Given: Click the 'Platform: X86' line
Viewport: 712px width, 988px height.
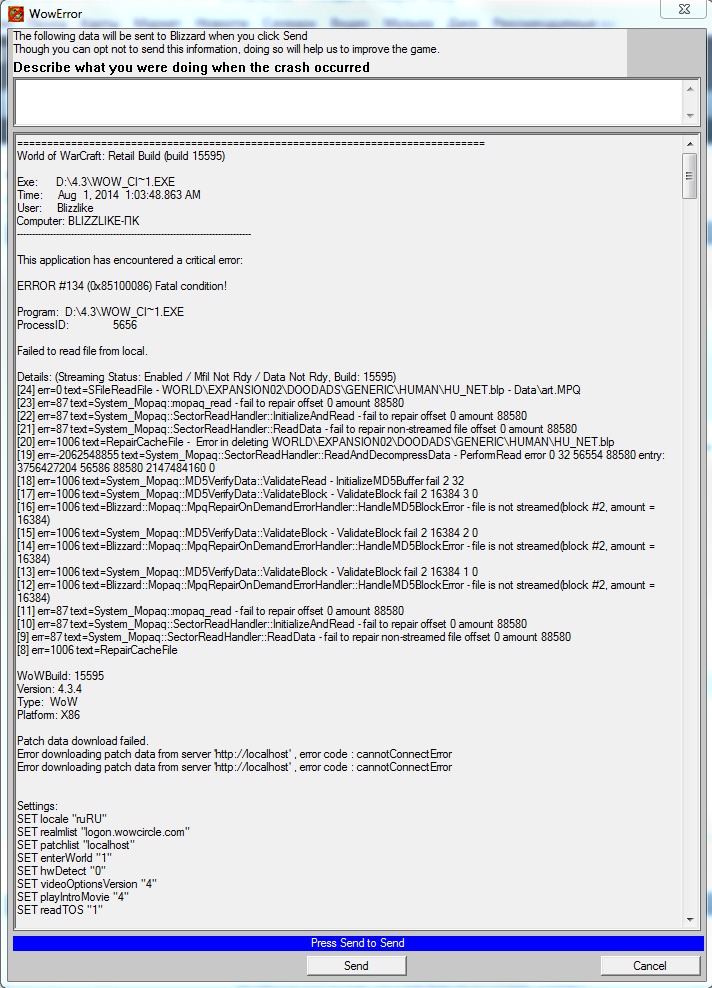Looking at the screenshot, I should pyautogui.click(x=49, y=715).
